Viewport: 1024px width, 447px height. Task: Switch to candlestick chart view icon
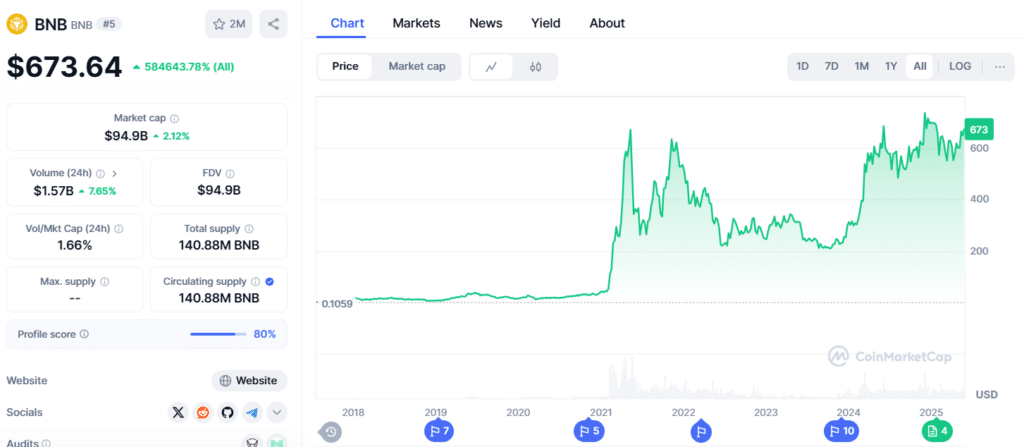(x=536, y=67)
